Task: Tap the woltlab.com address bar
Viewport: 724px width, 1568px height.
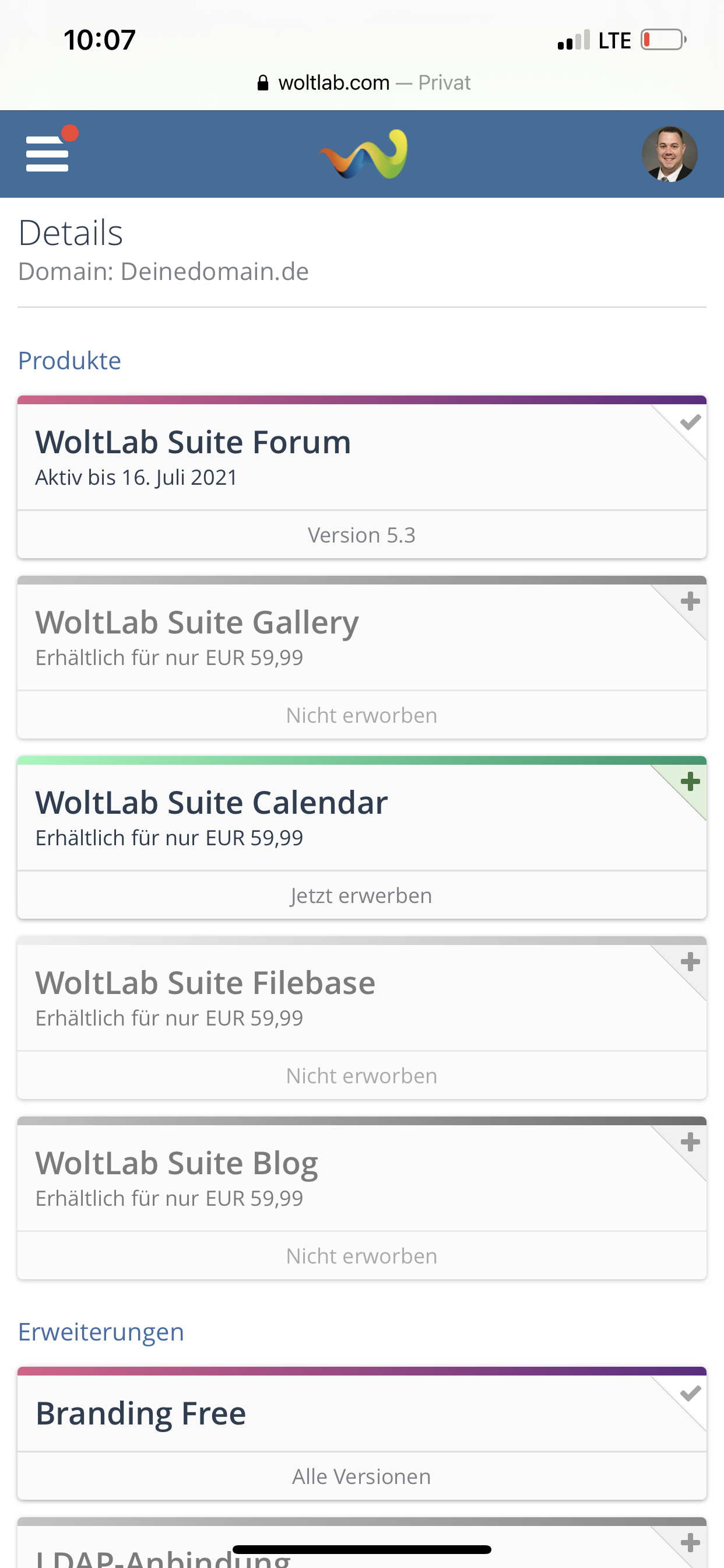Action: [363, 82]
